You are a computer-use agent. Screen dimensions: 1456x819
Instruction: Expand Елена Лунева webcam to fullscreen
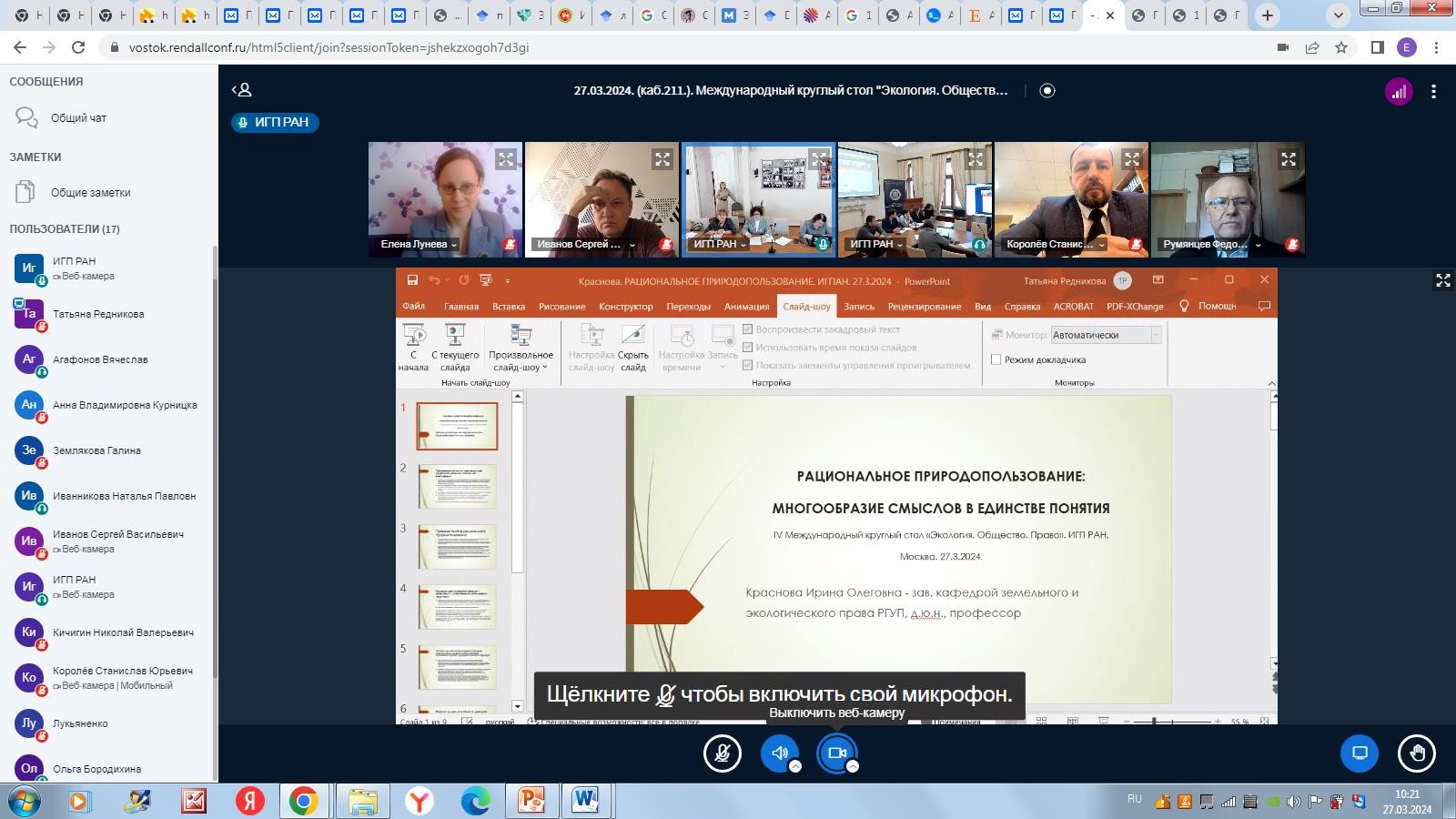tap(506, 159)
